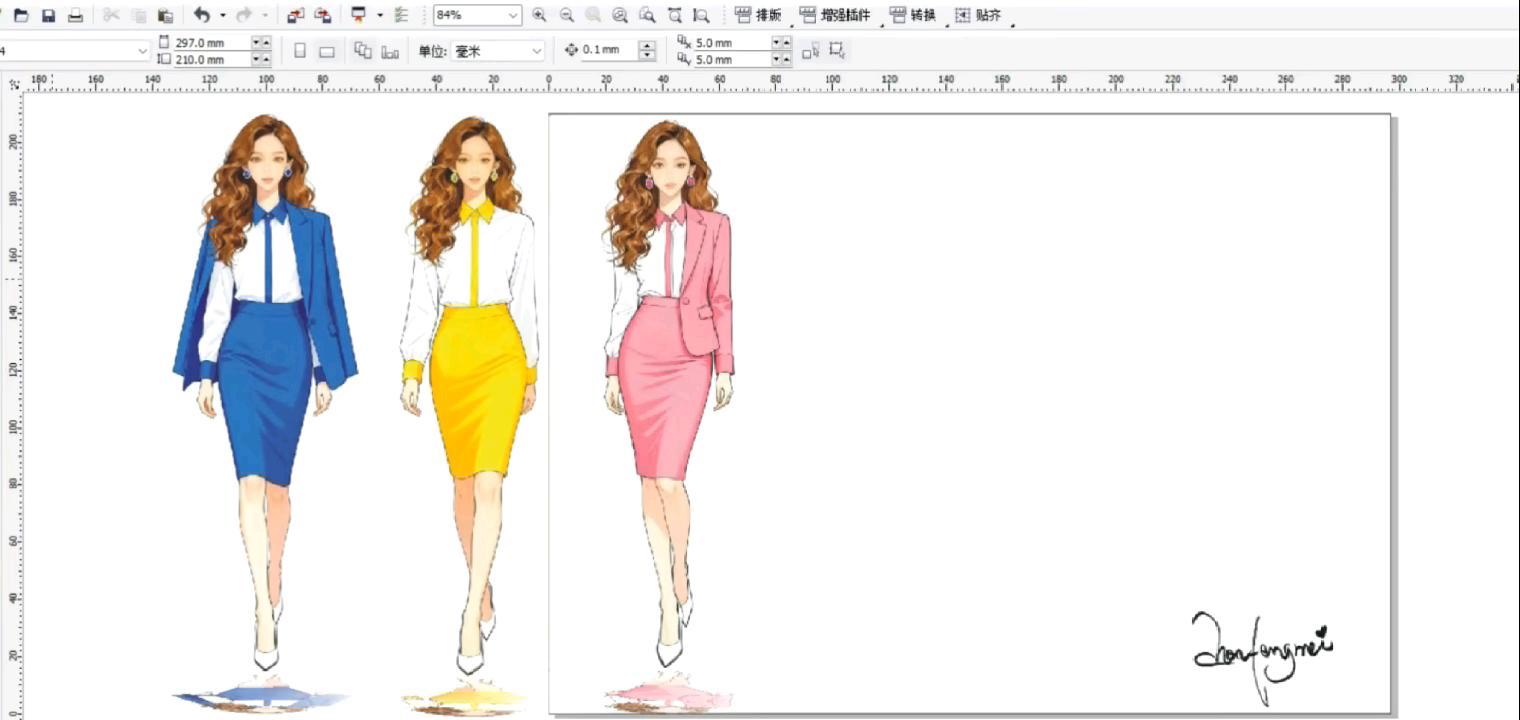
Task: Click the Open file folder icon
Action: 20,16
